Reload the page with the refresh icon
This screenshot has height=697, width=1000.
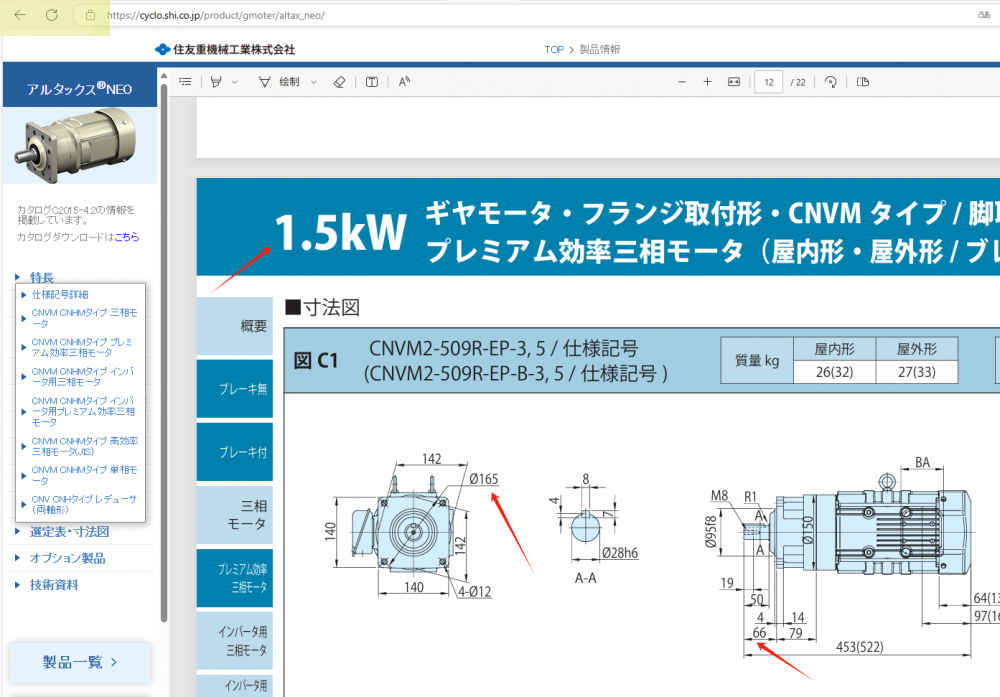(x=52, y=15)
